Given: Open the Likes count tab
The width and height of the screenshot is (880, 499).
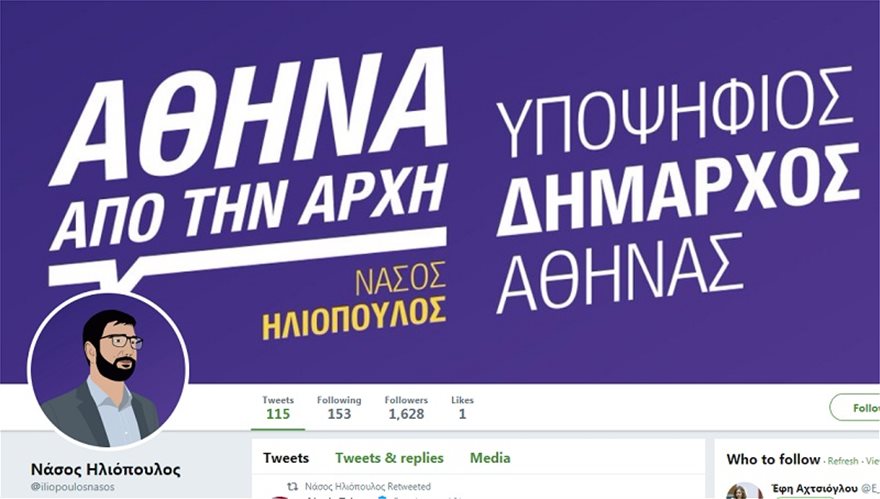Looking at the screenshot, I should tap(462, 408).
